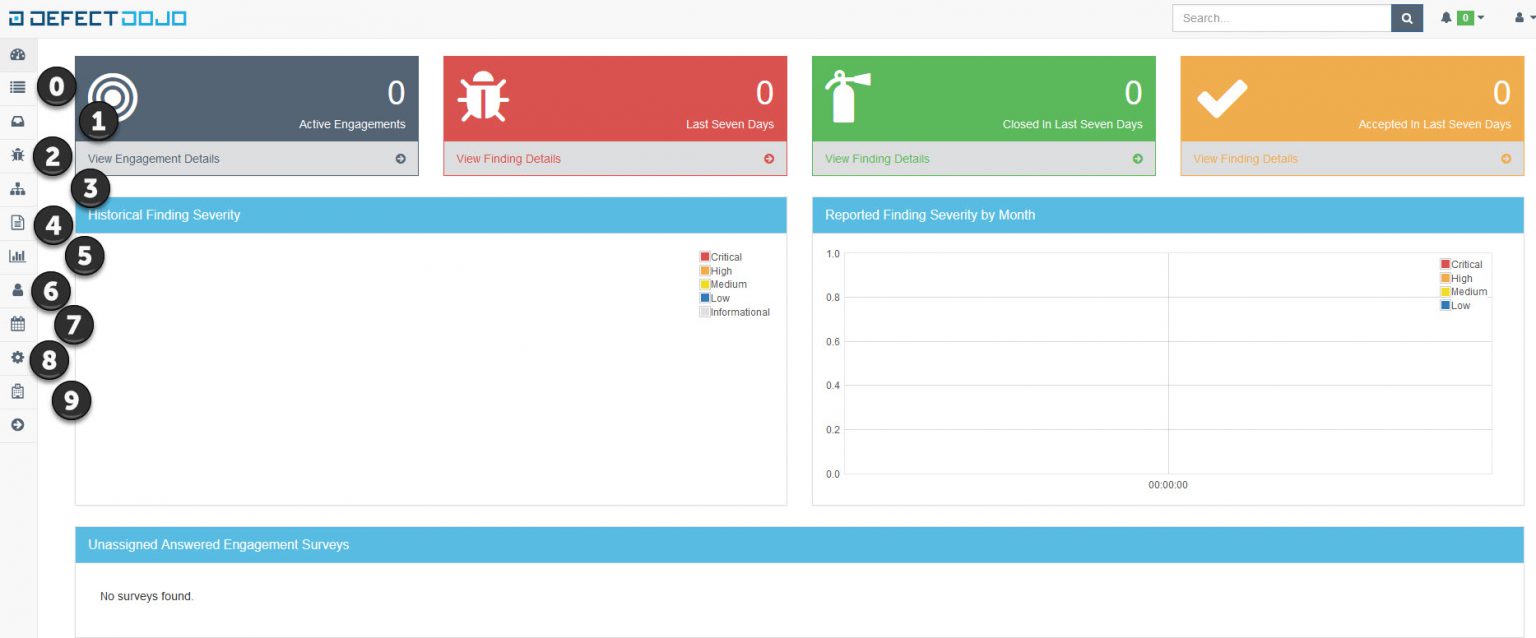Hide Low severity in monthly chart legend
Screen dimensions: 1536x638
tap(1459, 305)
